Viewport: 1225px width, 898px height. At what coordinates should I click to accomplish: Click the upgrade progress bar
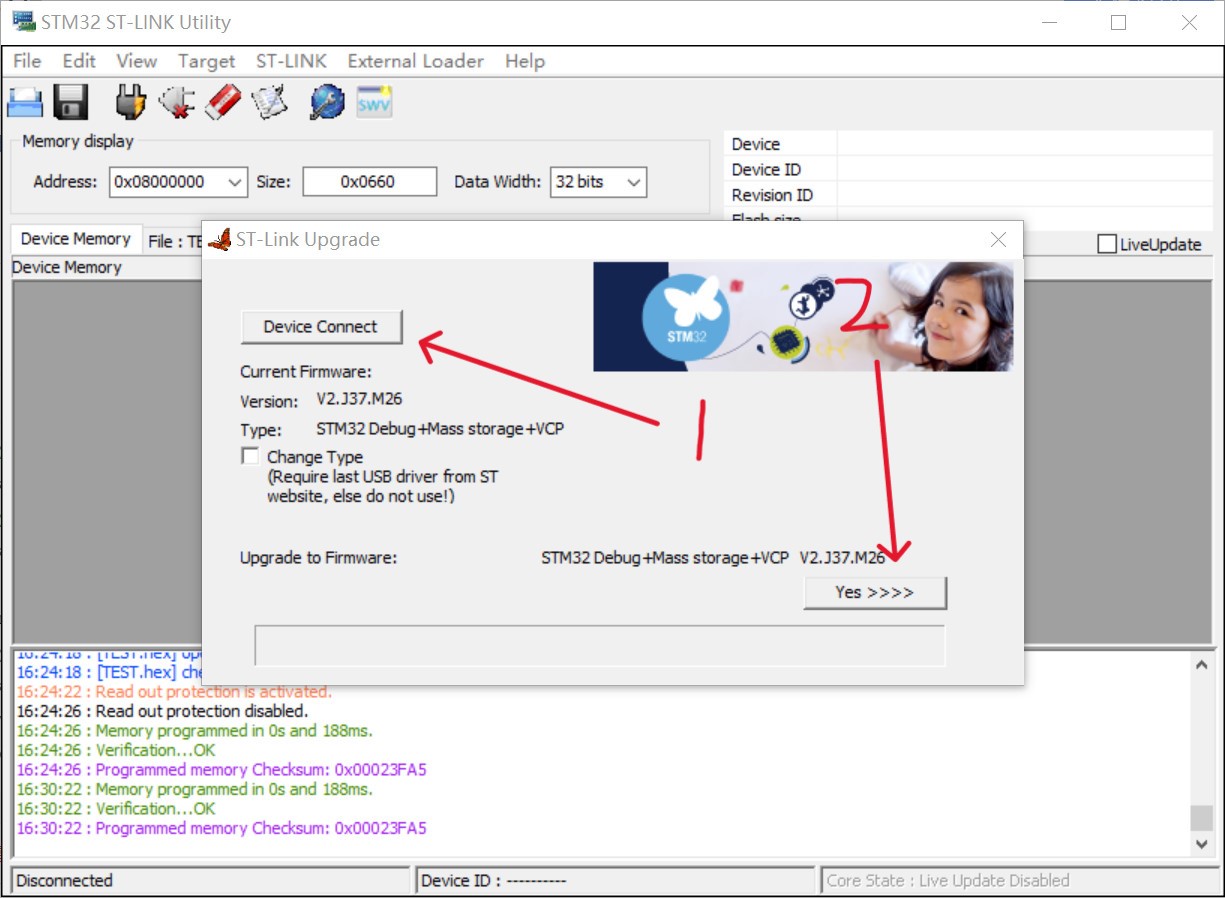[600, 645]
